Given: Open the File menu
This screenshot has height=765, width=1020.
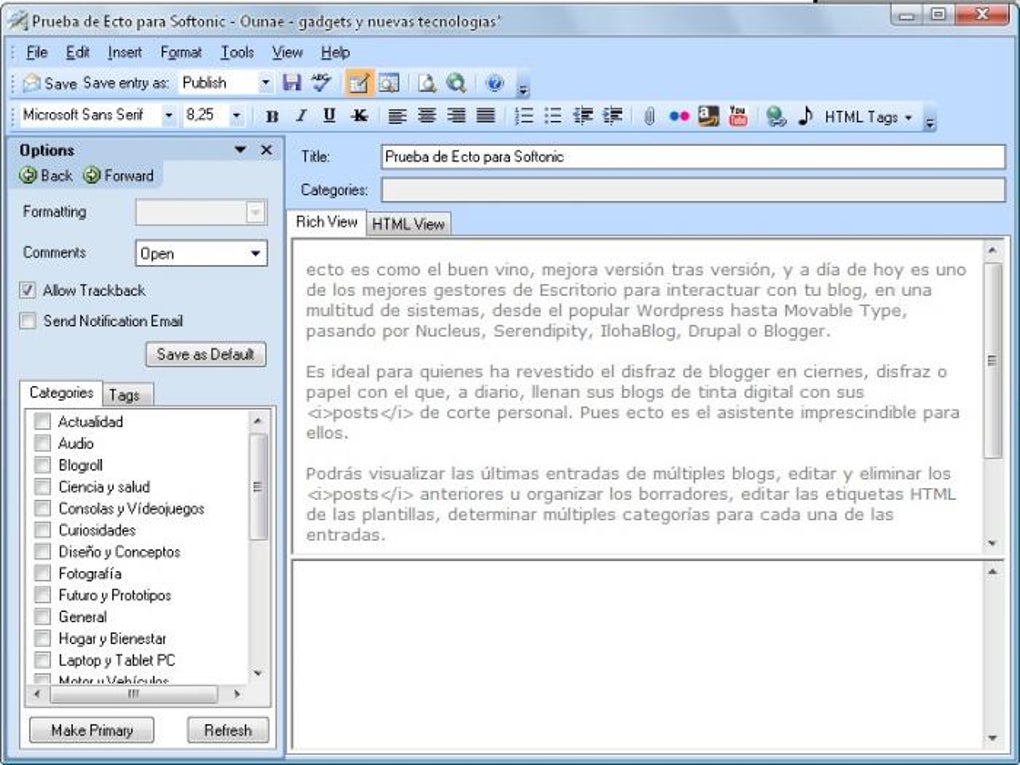Looking at the screenshot, I should [36, 52].
